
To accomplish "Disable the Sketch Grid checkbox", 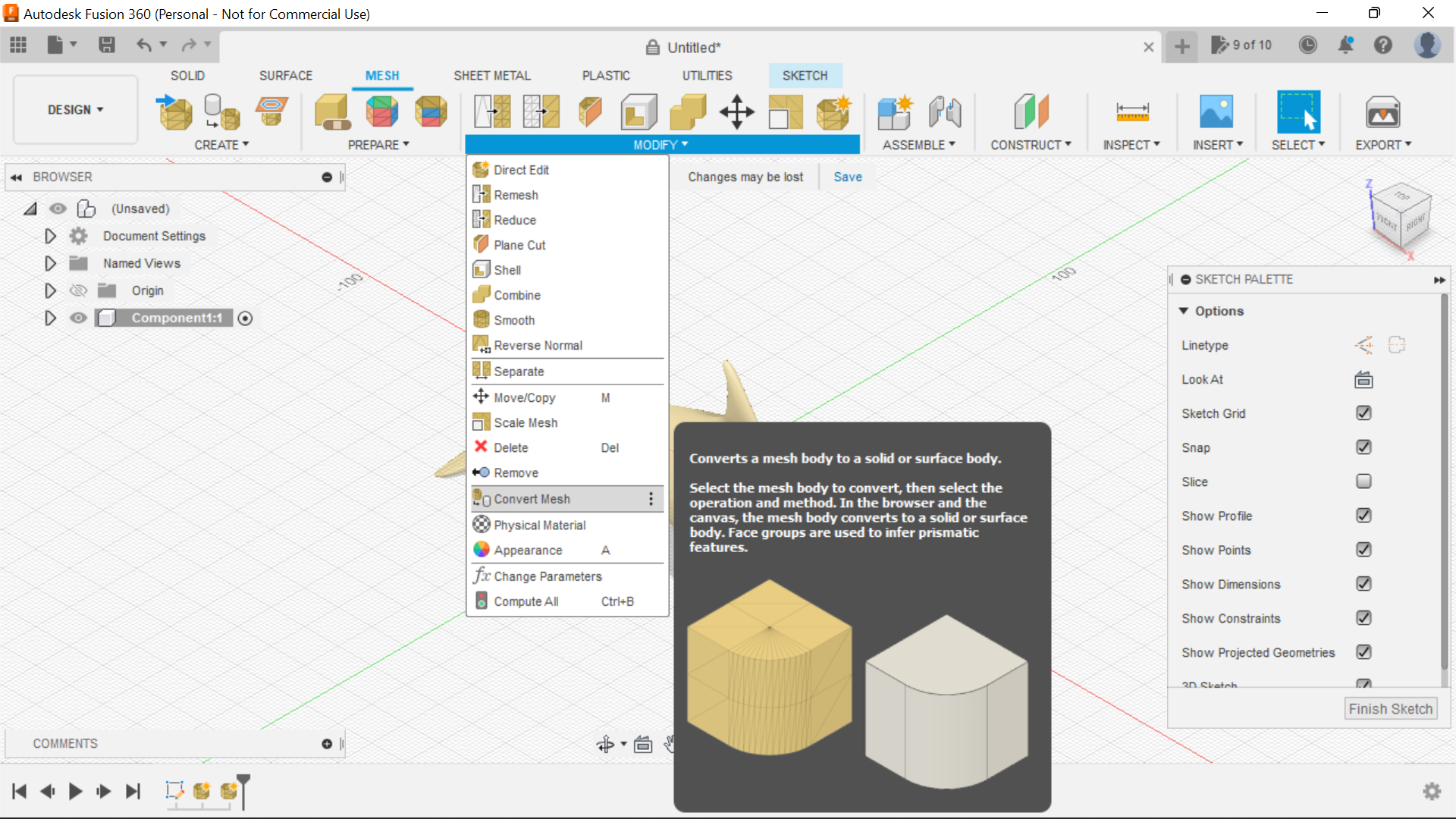I will pos(1363,413).
